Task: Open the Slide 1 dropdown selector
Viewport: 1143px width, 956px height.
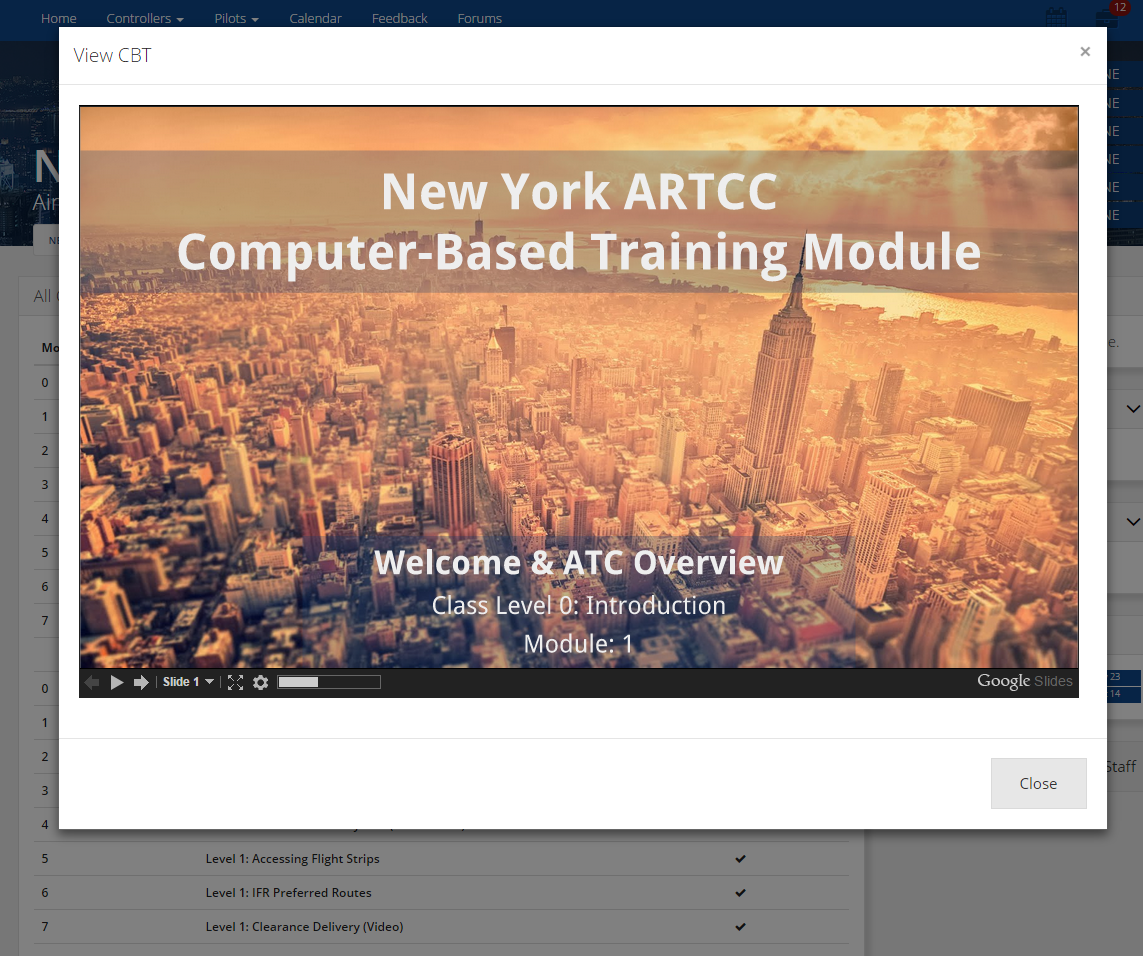Action: [188, 682]
